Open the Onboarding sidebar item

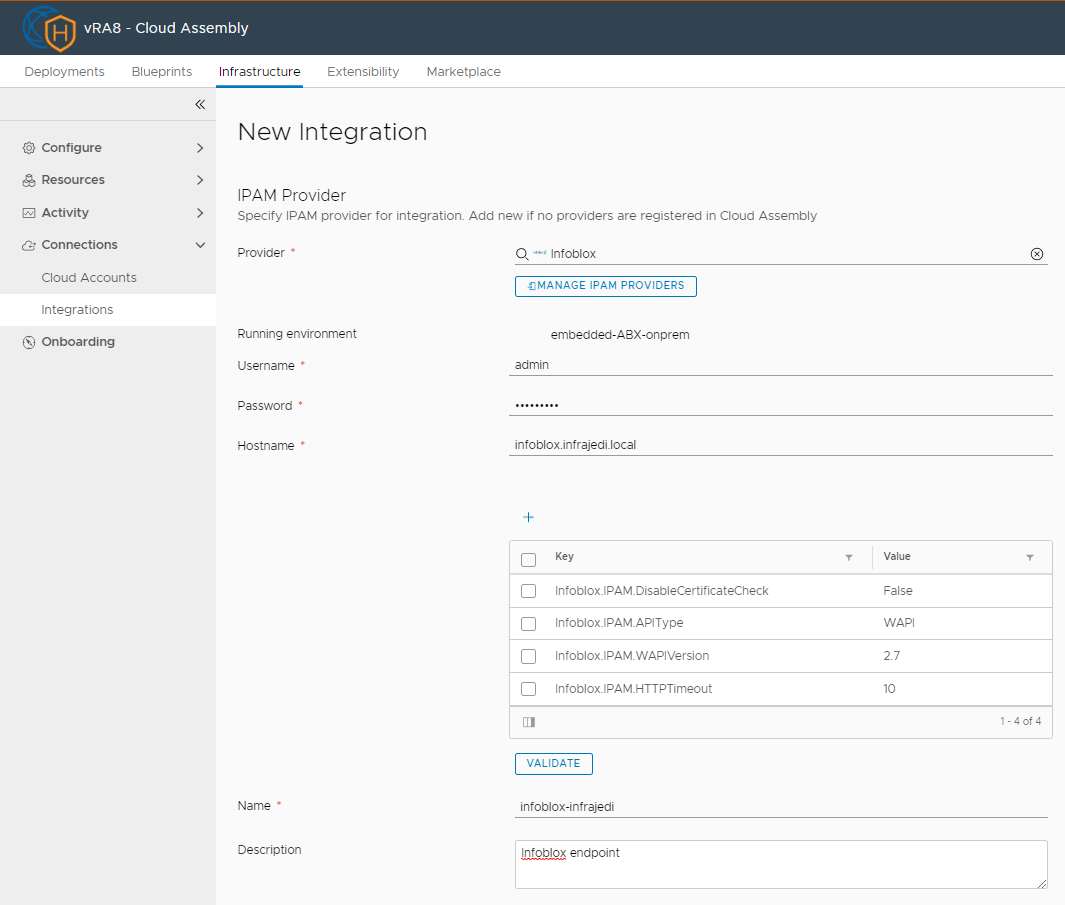78,342
